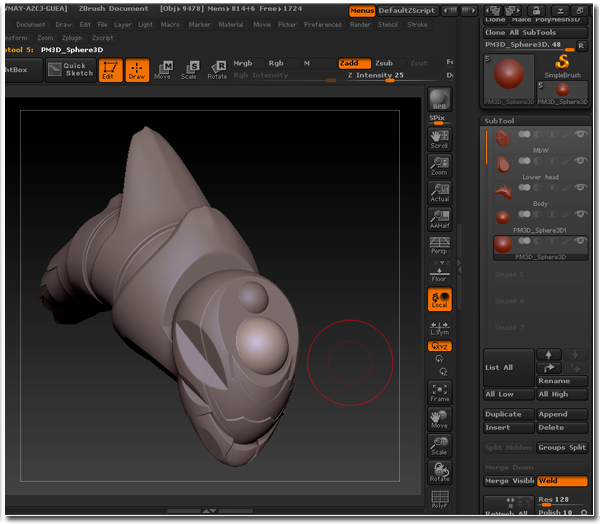Enable the Zadd mode

pos(354,63)
